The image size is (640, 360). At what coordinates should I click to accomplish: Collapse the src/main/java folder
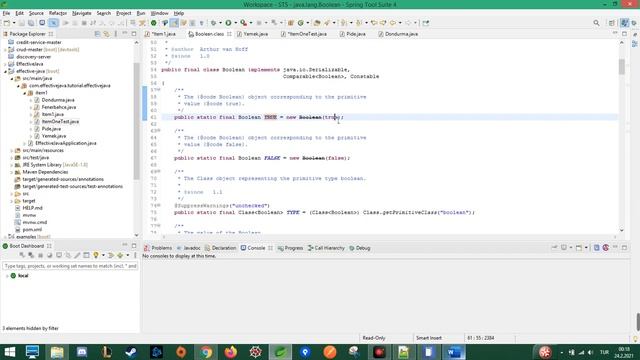12,78
